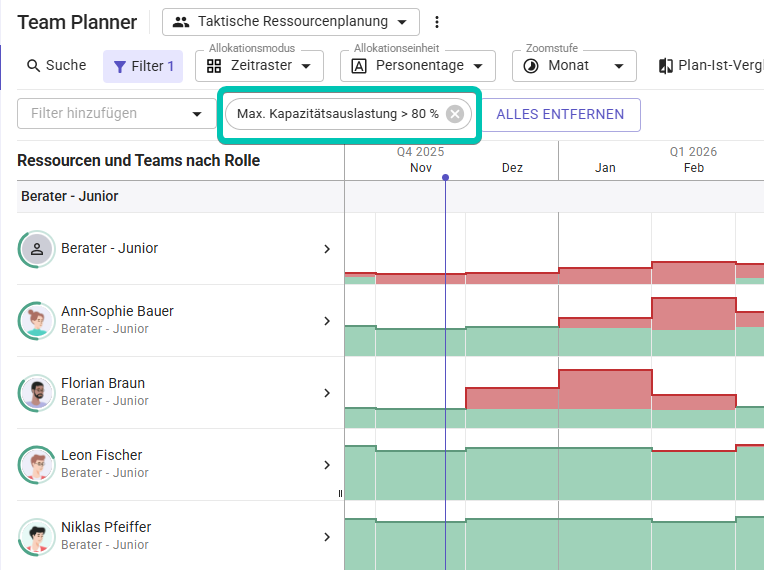This screenshot has height=570, width=764.
Task: Click ALLES ENTFERNEN to clear filters
Action: click(x=560, y=114)
